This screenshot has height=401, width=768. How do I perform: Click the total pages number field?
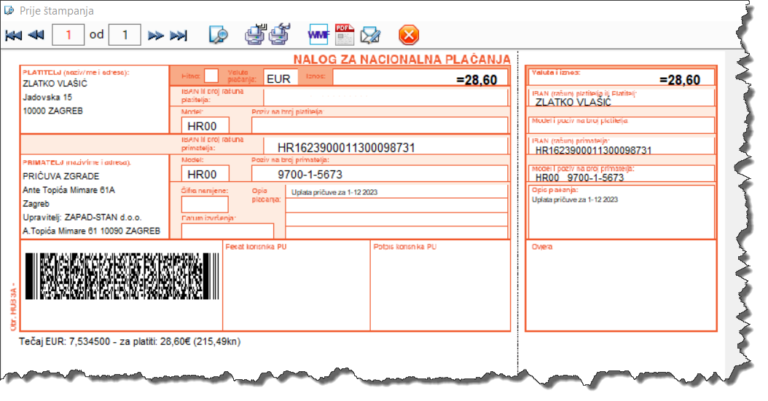[x=124, y=36]
